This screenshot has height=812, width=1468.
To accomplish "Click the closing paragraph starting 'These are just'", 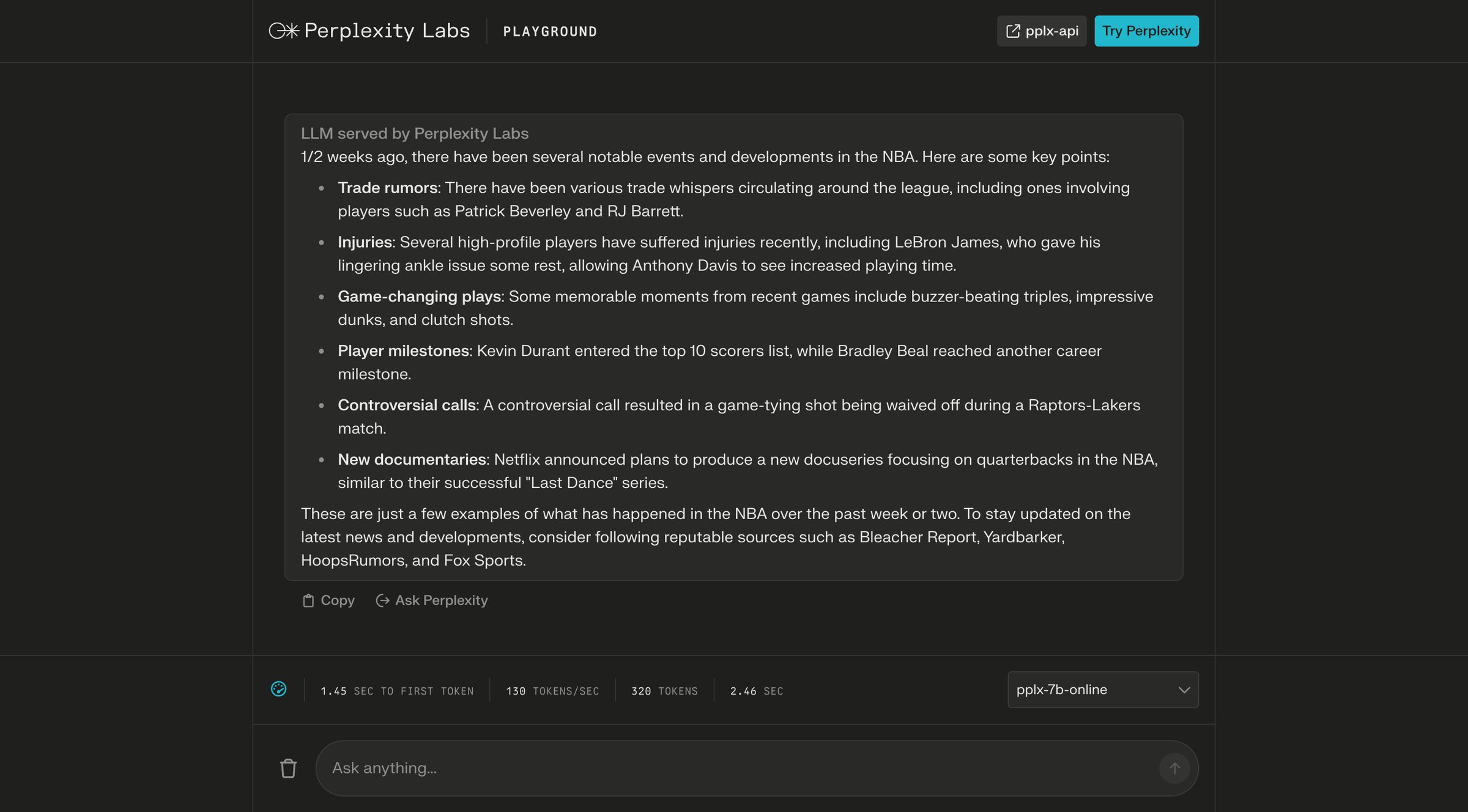I will click(716, 537).
